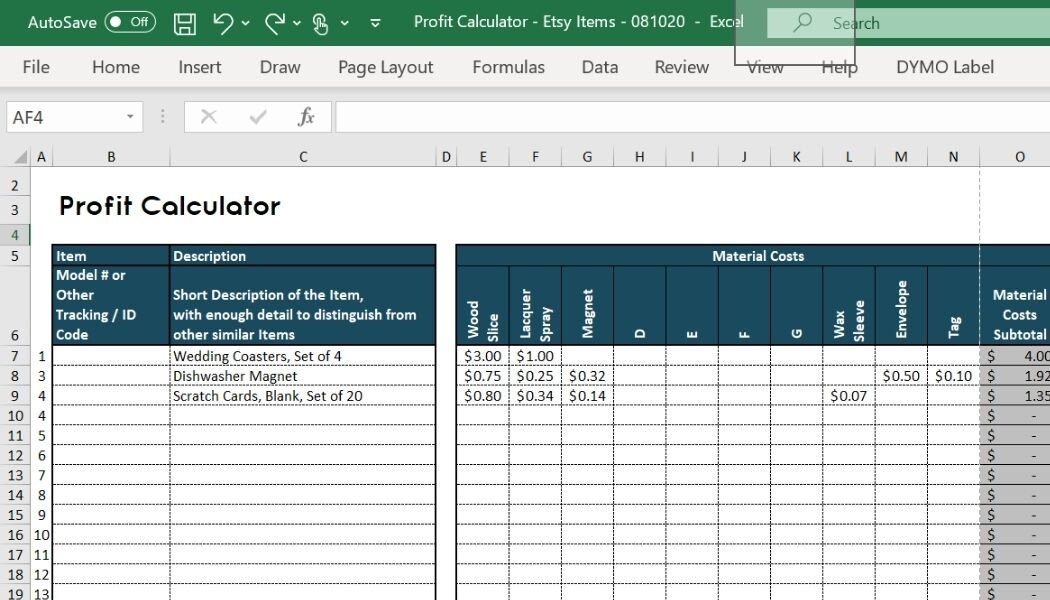Open the Redo history dropdown
The height and width of the screenshot is (600, 1050).
pos(297,23)
